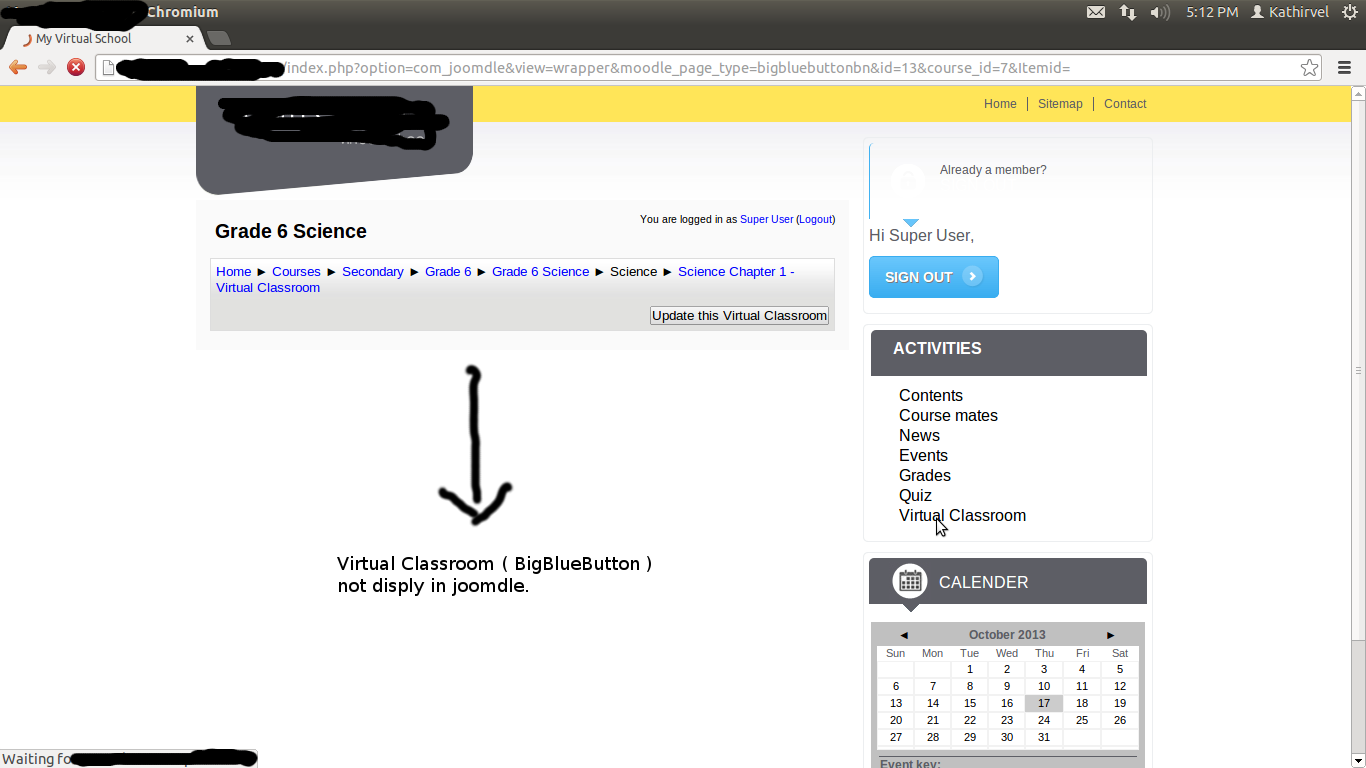The width and height of the screenshot is (1366, 768).
Task: Click the volume speaker icon
Action: 1160,12
